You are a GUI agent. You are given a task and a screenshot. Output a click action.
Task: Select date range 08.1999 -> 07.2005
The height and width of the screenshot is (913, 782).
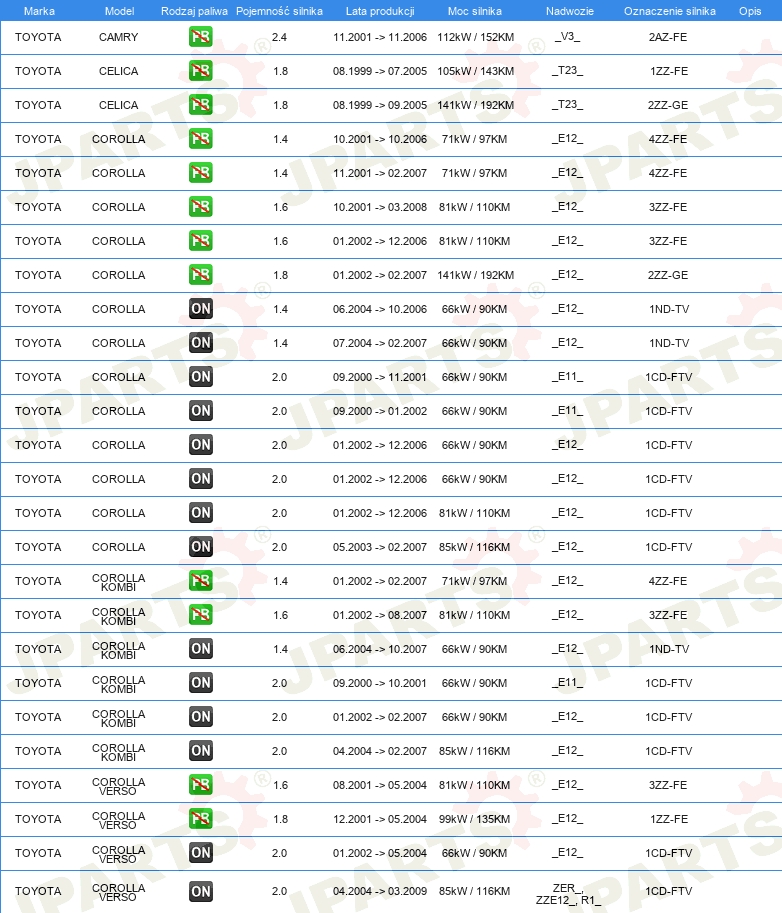point(380,71)
